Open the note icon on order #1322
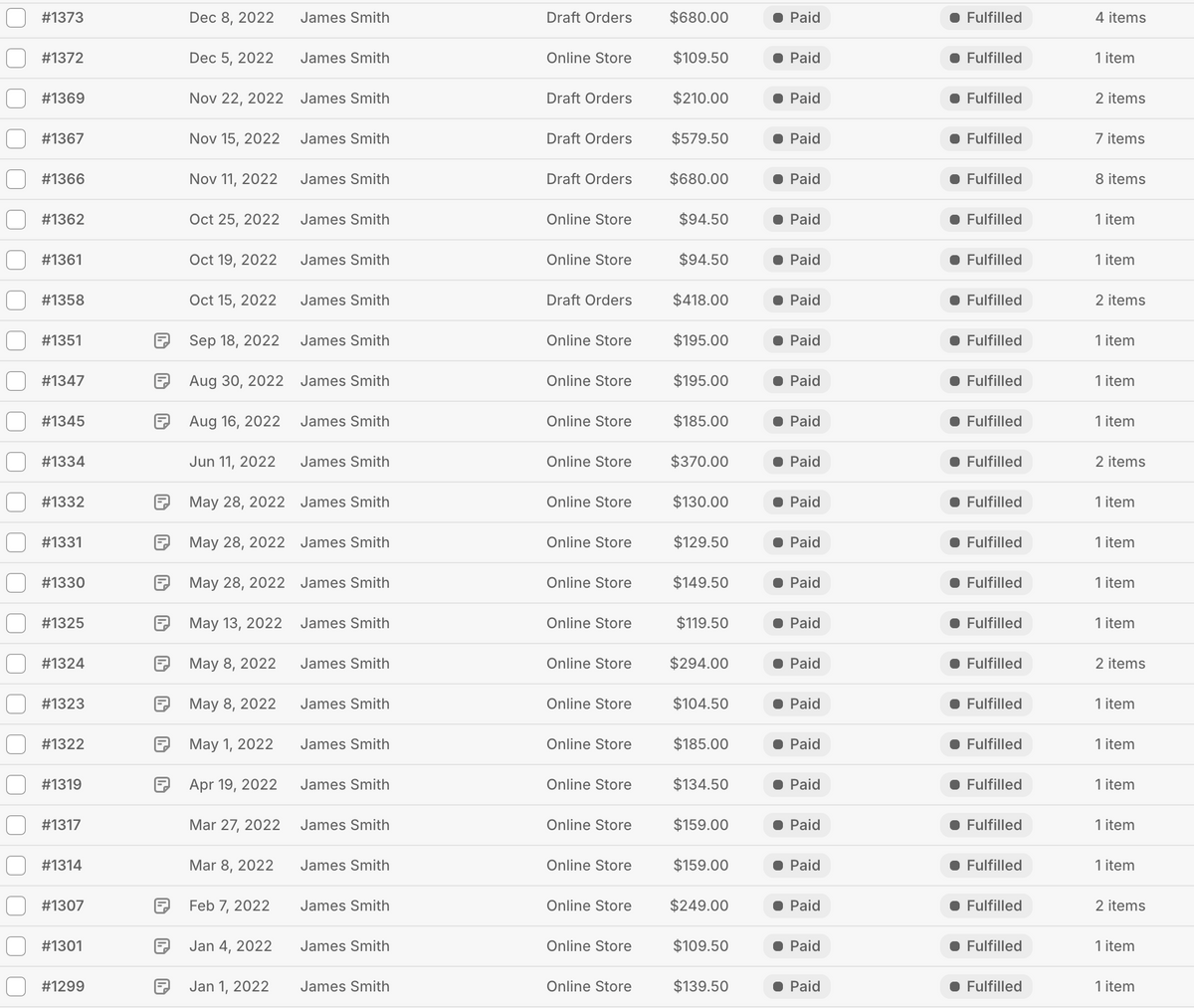This screenshot has width=1194, height=1008. tap(161, 744)
